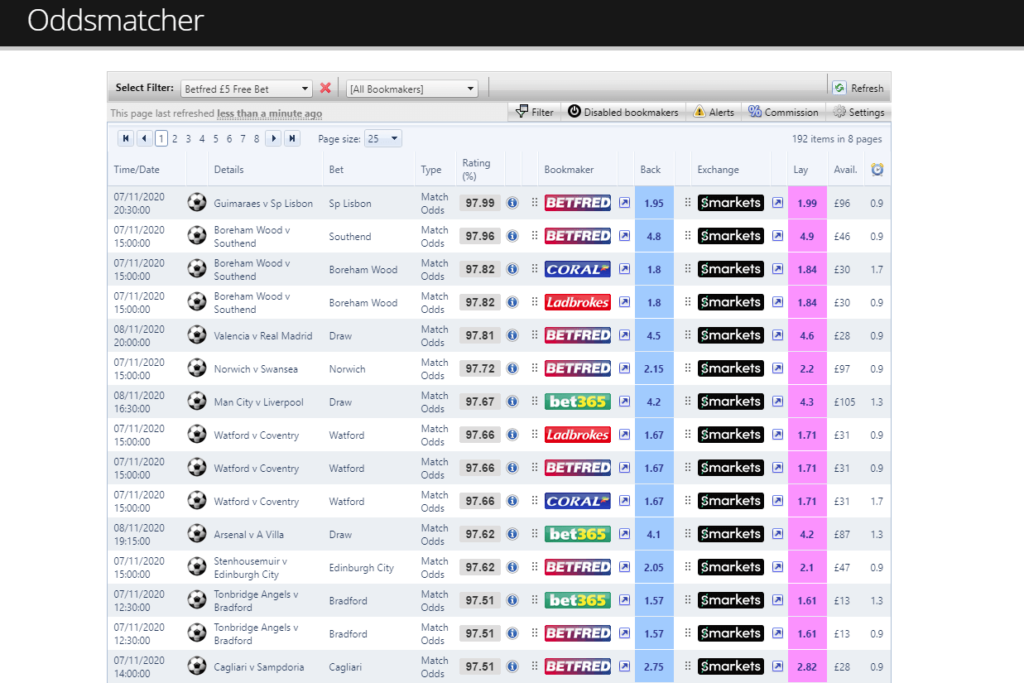Click rating 97.99 for Guimaraes v Sp Lisbon
This screenshot has height=683, width=1024.
click(x=480, y=203)
